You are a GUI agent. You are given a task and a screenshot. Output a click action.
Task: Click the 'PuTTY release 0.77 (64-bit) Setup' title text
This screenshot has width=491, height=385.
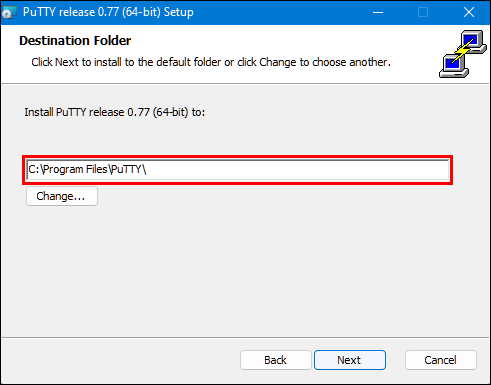(x=108, y=12)
